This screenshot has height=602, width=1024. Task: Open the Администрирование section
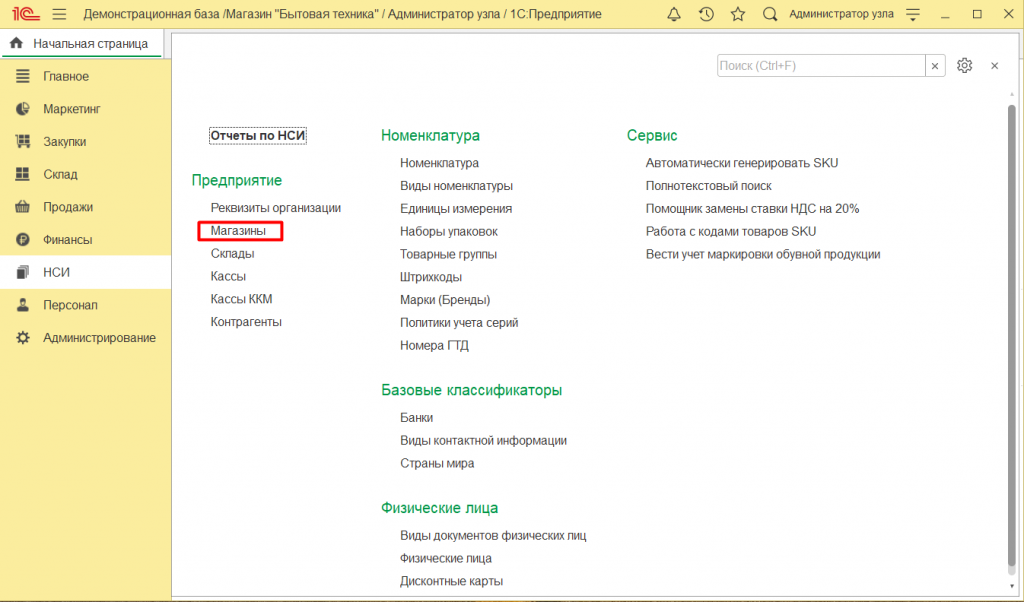tap(99, 338)
